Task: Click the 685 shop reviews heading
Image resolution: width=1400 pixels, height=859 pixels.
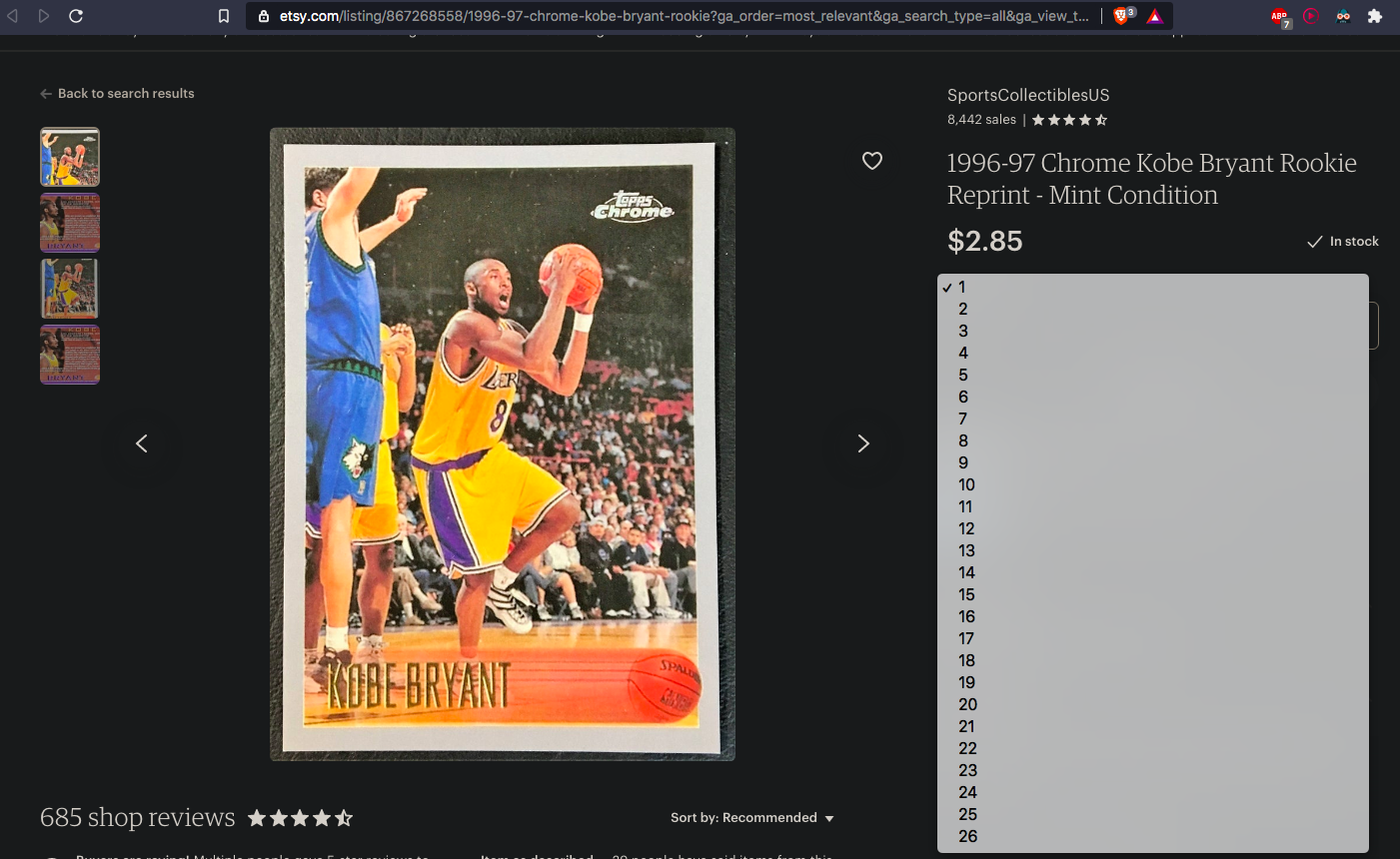Action: pos(138,817)
